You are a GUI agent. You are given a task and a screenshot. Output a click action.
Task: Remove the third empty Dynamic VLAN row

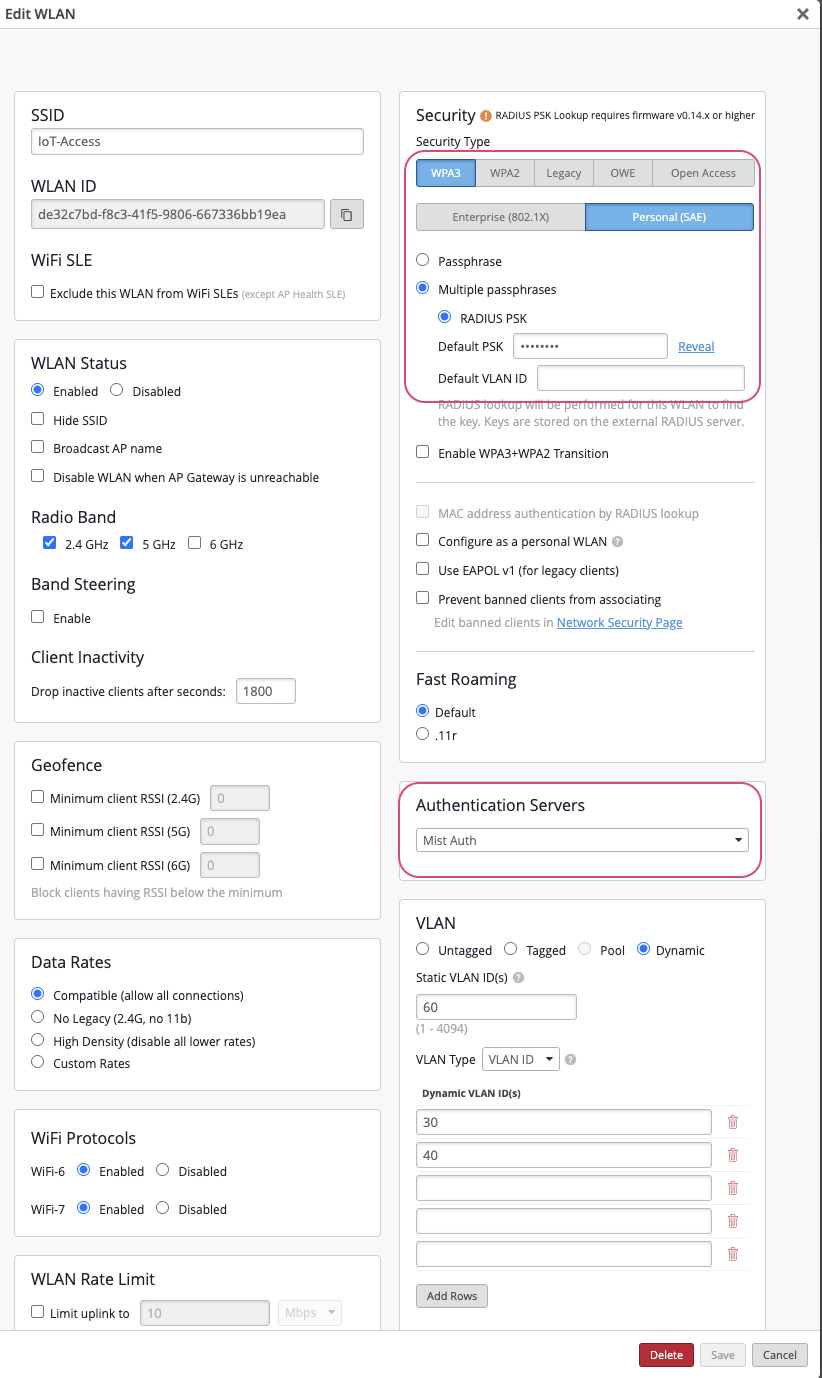pos(732,1188)
